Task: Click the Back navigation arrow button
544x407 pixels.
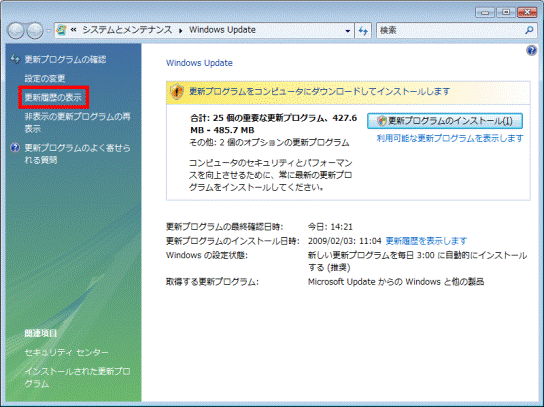Action: click(x=16, y=31)
